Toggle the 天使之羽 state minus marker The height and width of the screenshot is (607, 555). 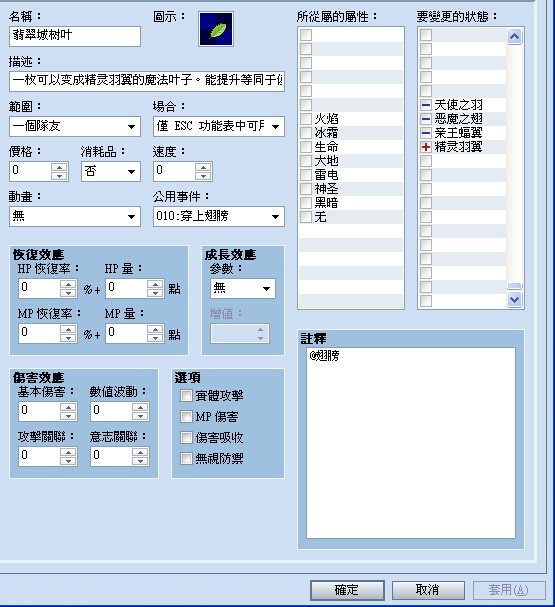426,105
